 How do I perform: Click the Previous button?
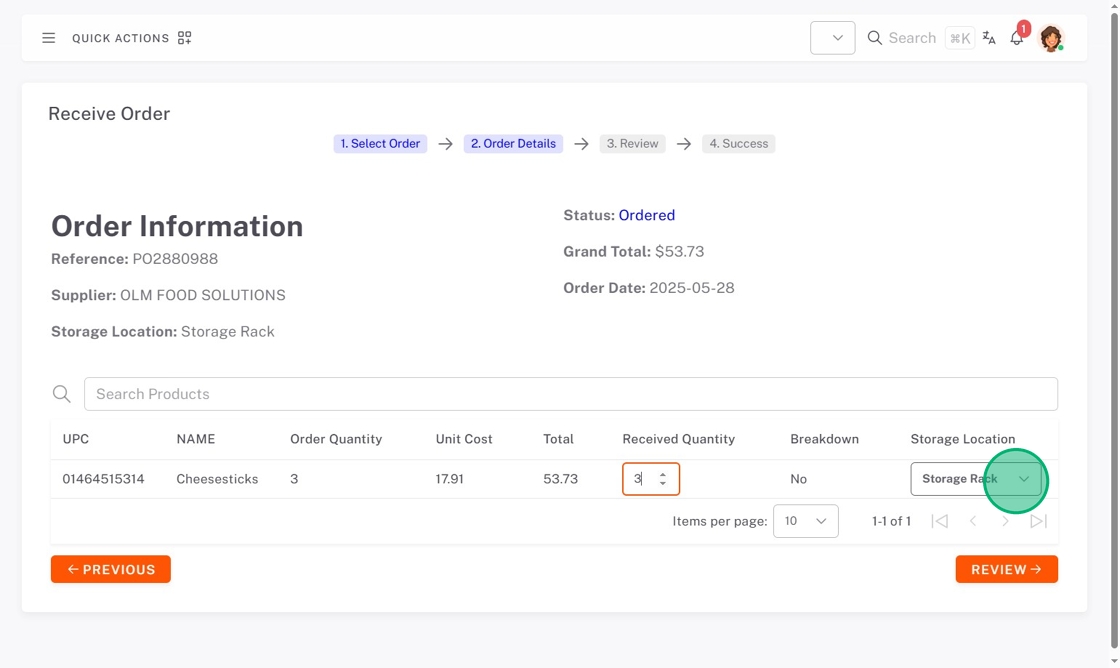(x=111, y=569)
